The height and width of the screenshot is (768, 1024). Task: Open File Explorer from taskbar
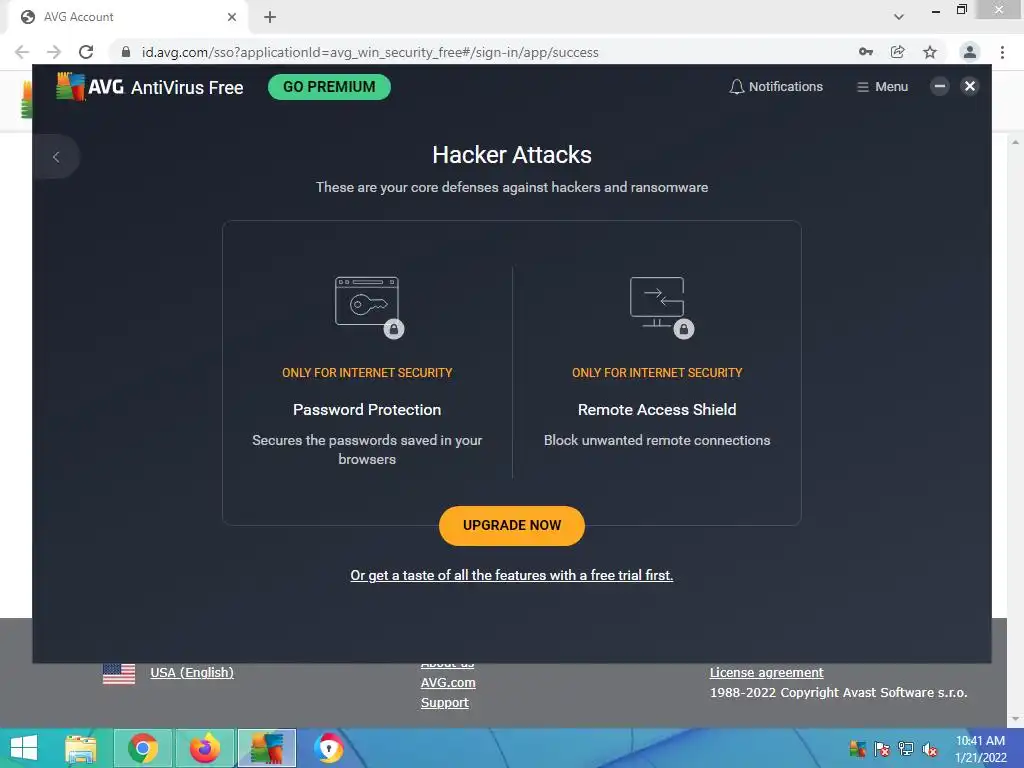(81, 748)
